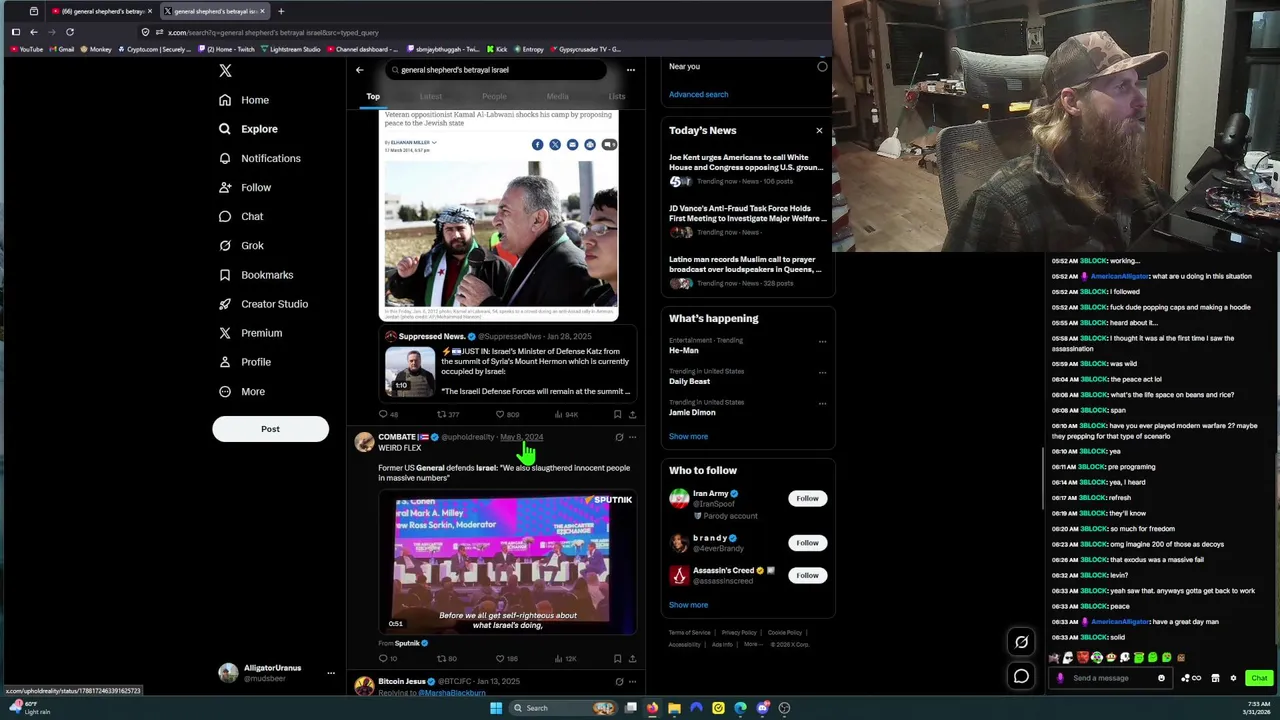Close the Today's News panel

[819, 131]
